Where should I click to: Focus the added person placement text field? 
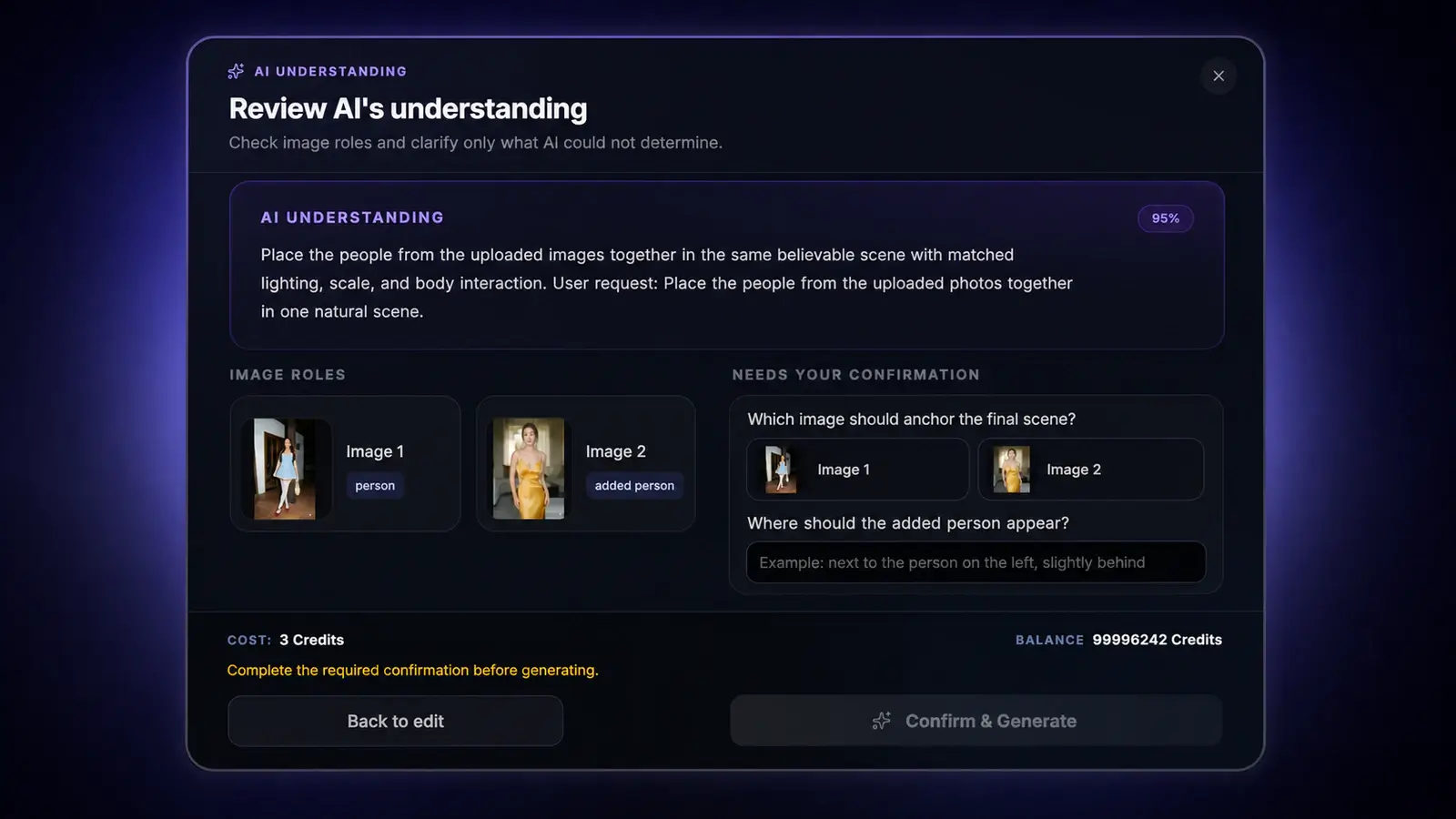click(x=976, y=562)
